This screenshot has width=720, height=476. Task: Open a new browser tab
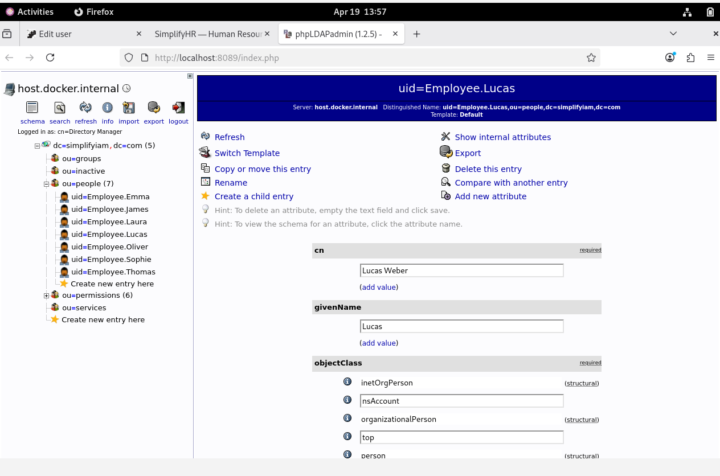[x=416, y=34]
